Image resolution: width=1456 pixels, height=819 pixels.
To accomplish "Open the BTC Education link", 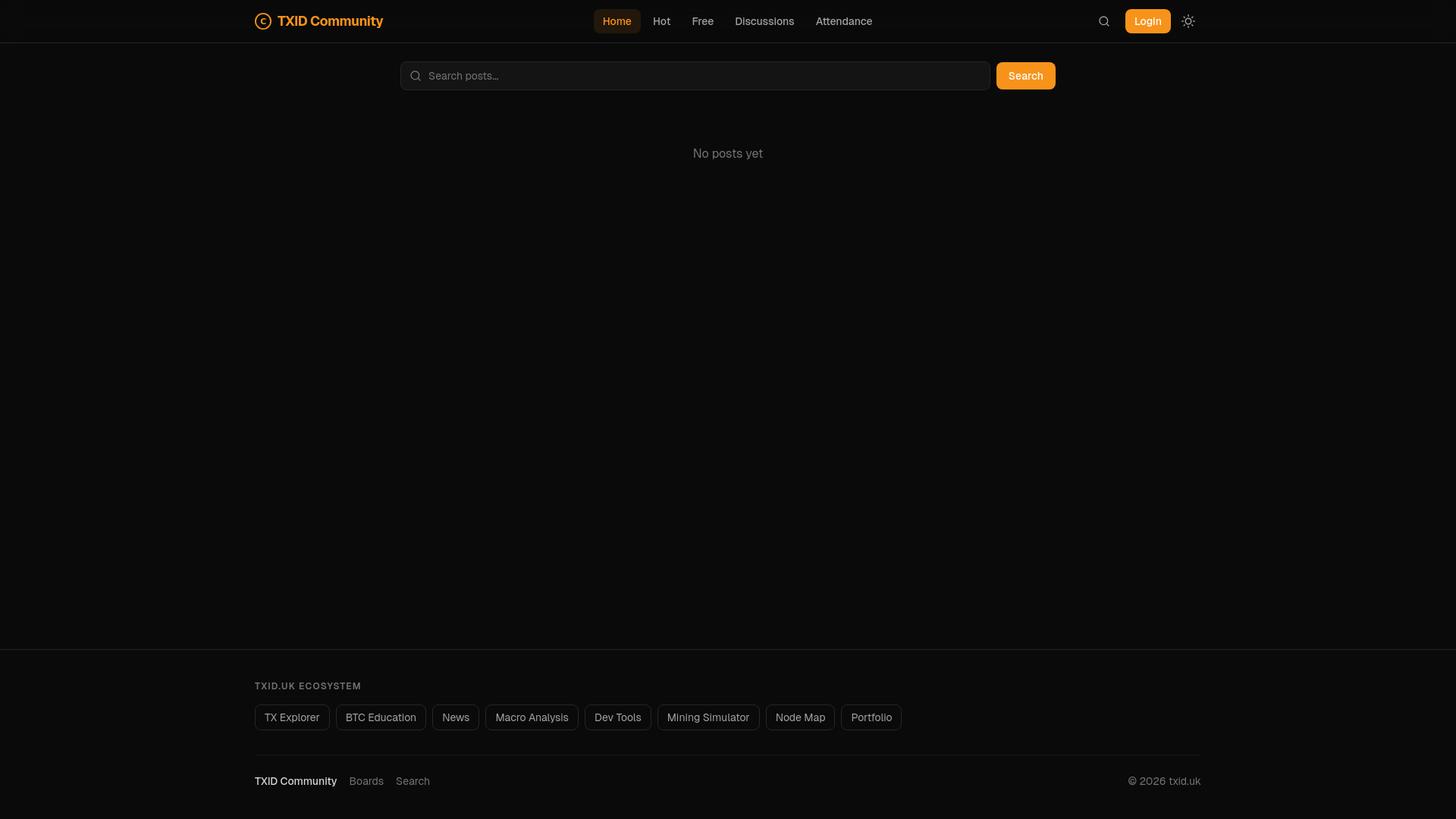I will pyautogui.click(x=381, y=717).
